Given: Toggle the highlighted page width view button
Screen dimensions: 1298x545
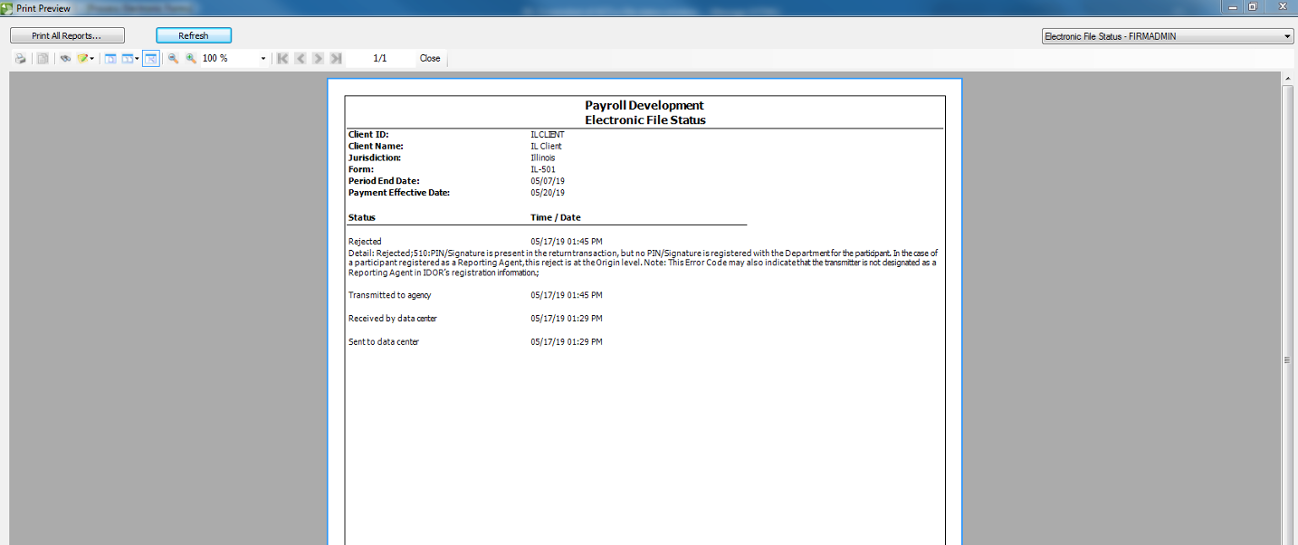Looking at the screenshot, I should coord(150,59).
